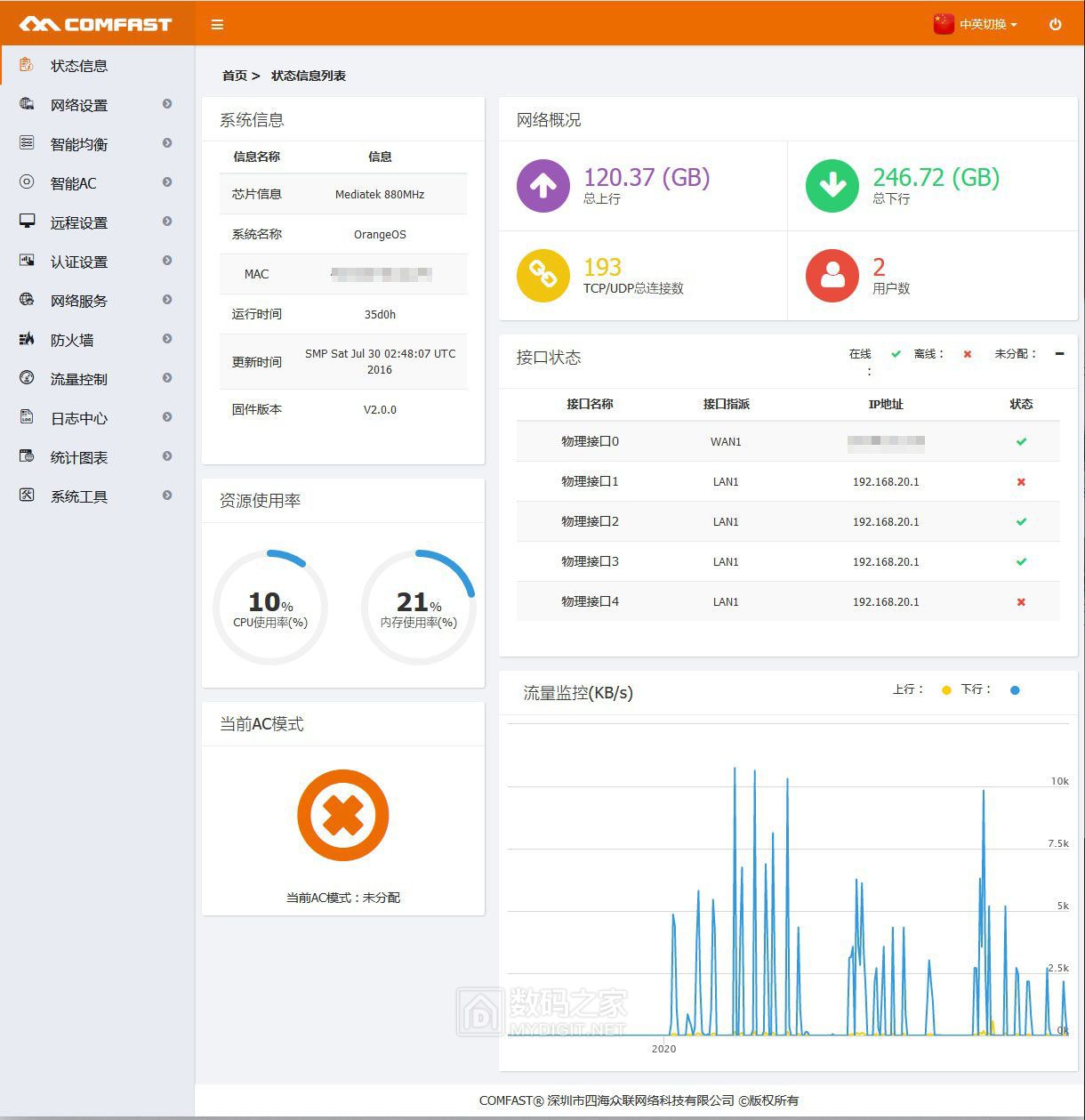Click the 智能AC circle icon

[27, 181]
